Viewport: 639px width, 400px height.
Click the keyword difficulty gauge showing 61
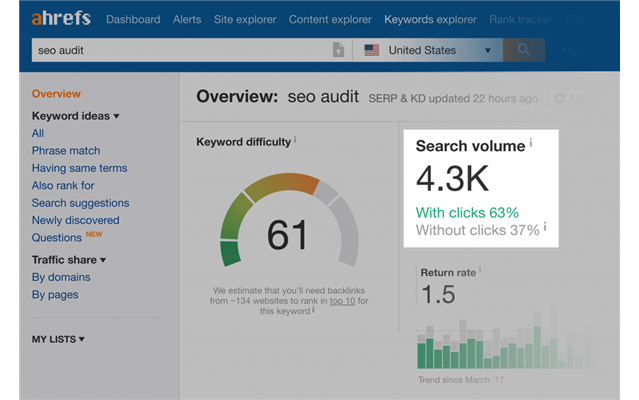point(287,220)
